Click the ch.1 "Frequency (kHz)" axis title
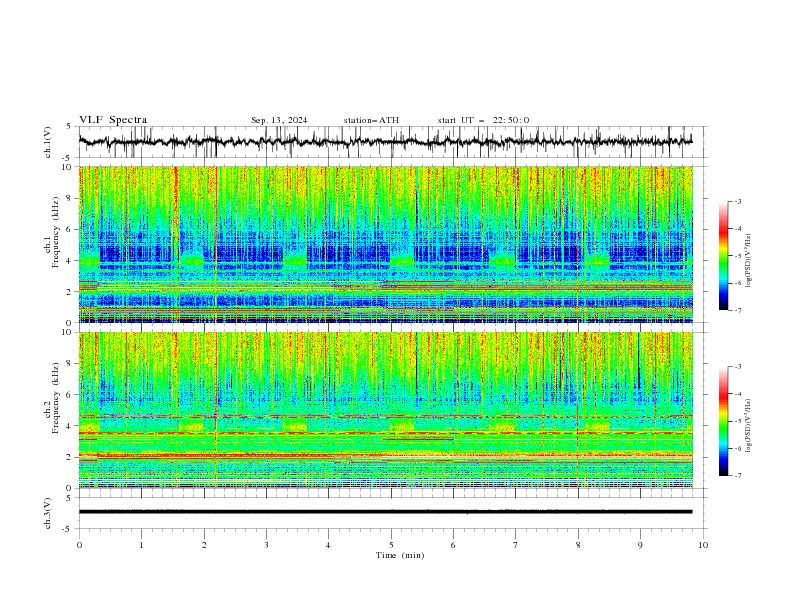The image size is (792, 612). [56, 233]
